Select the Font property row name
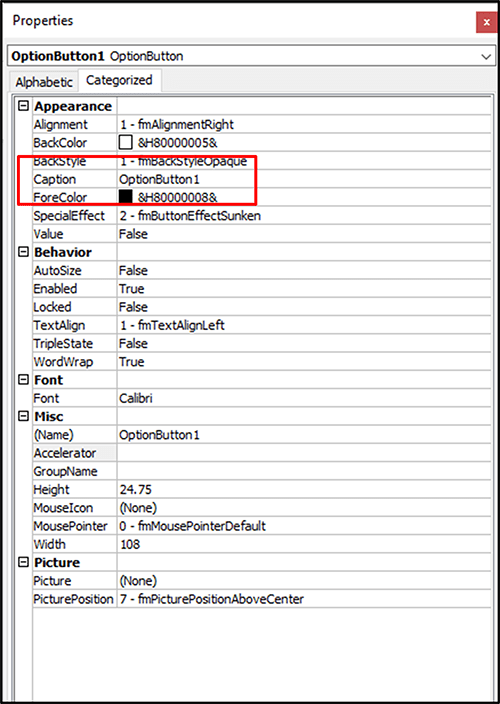 tap(46, 398)
